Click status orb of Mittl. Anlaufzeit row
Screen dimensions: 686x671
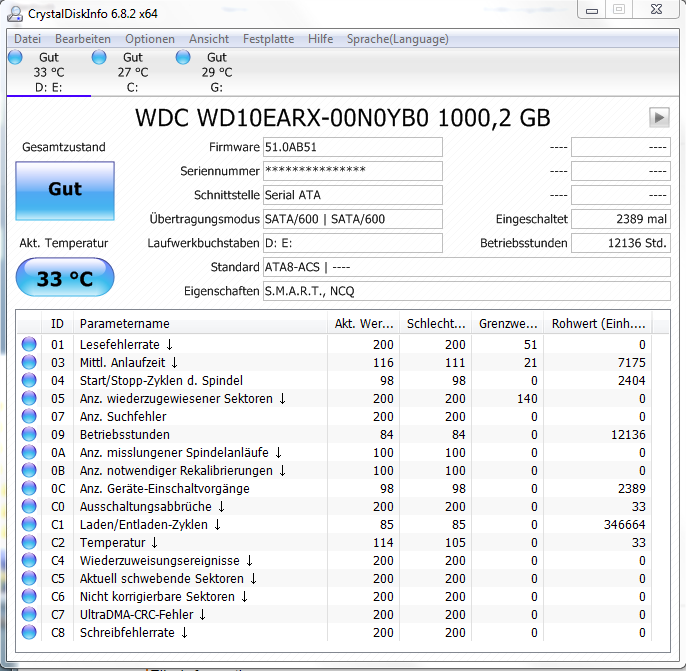pyautogui.click(x=29, y=362)
